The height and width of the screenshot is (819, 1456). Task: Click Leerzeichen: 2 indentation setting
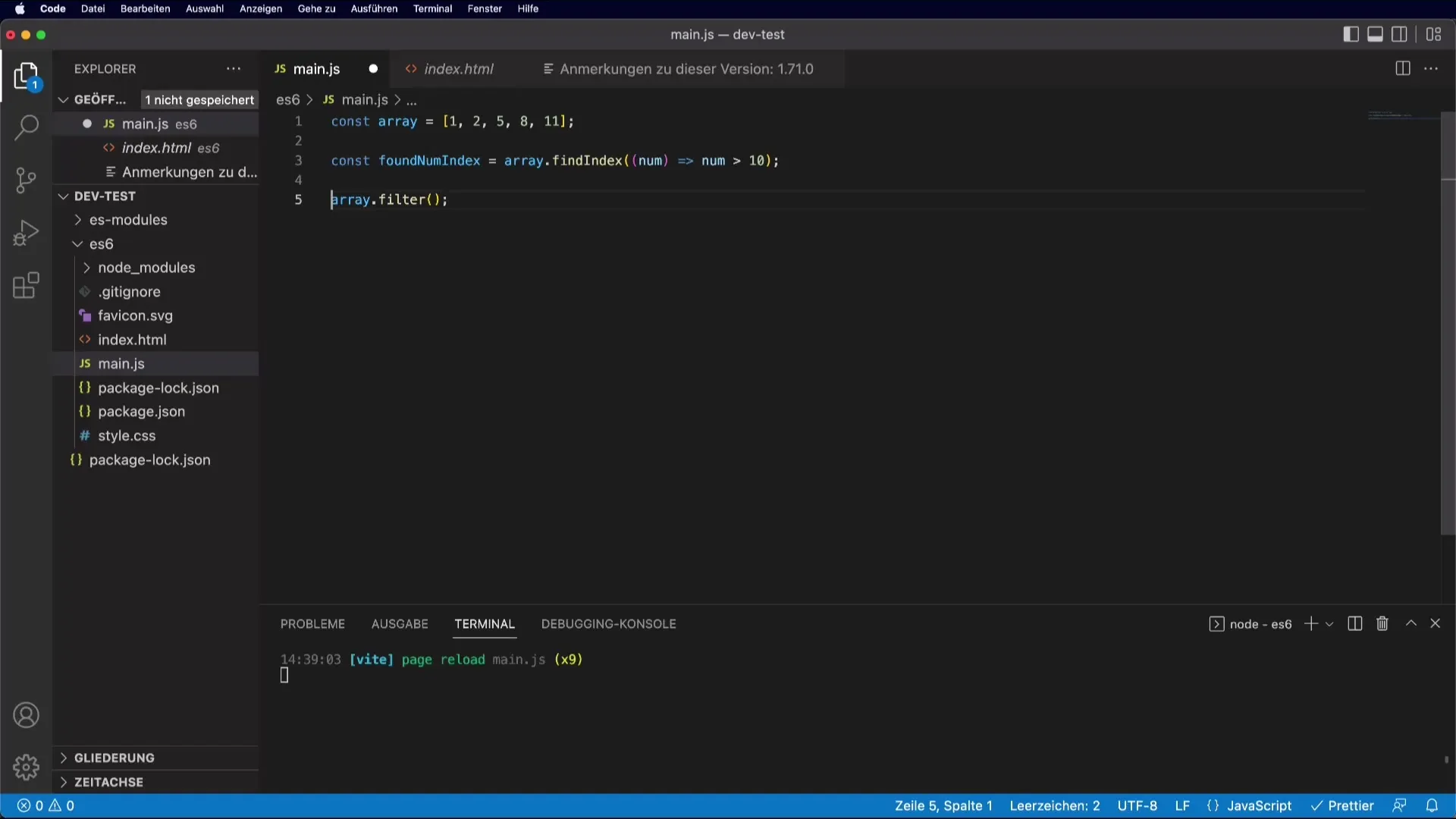click(1054, 806)
